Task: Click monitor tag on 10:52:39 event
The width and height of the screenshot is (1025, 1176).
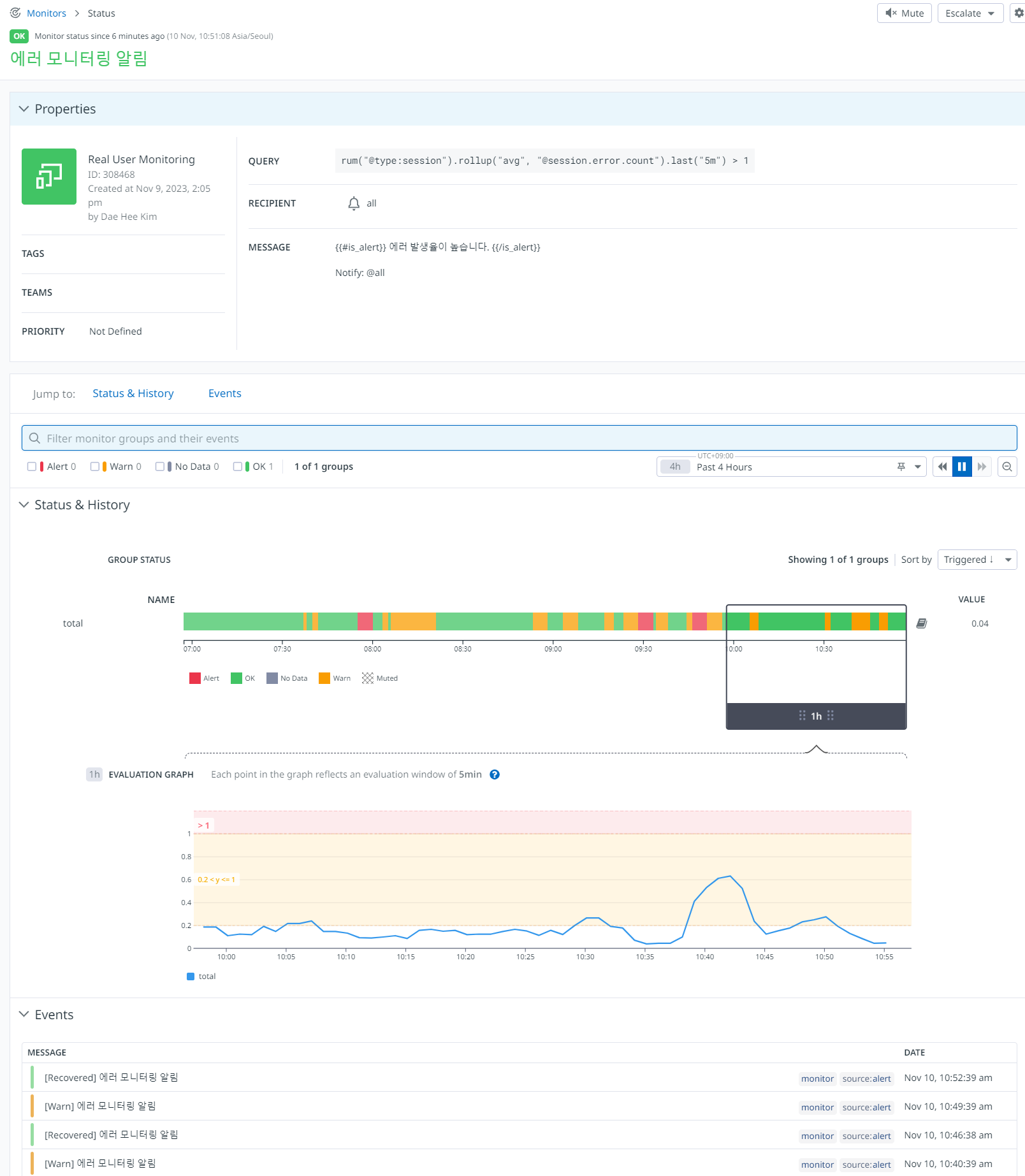Action: click(817, 1078)
